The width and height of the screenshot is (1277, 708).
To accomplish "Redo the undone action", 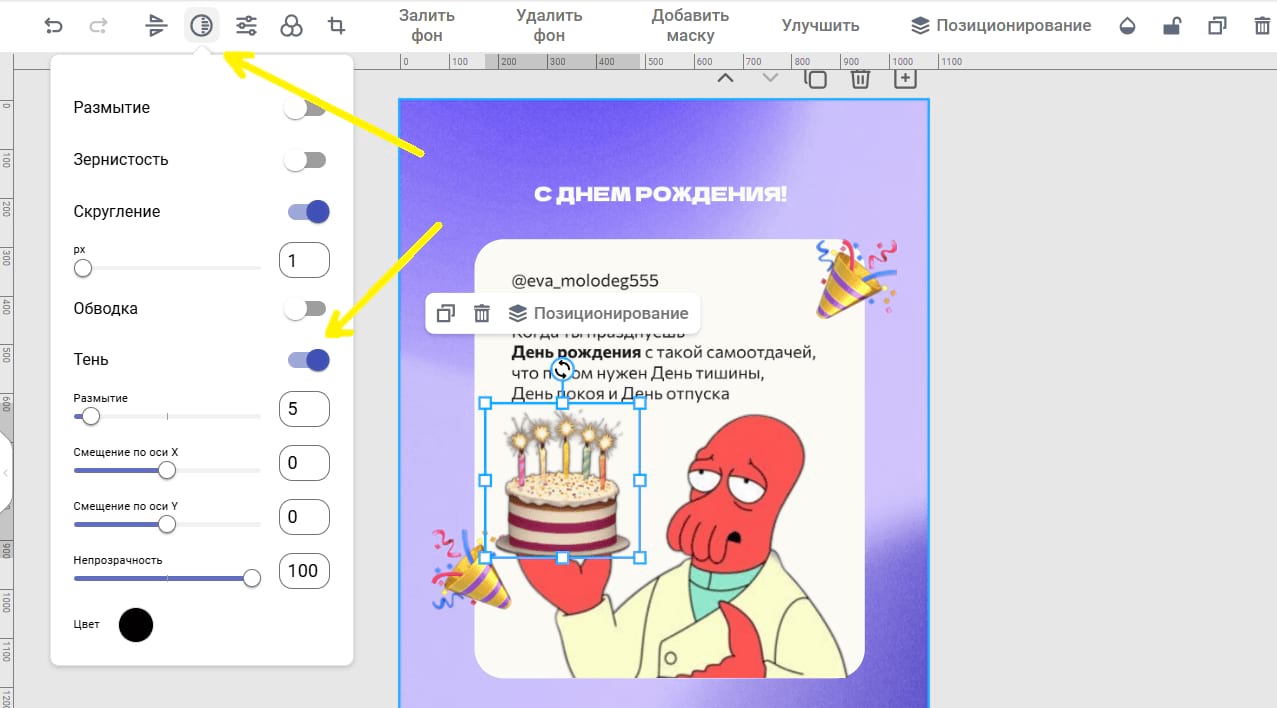I will tap(98, 26).
